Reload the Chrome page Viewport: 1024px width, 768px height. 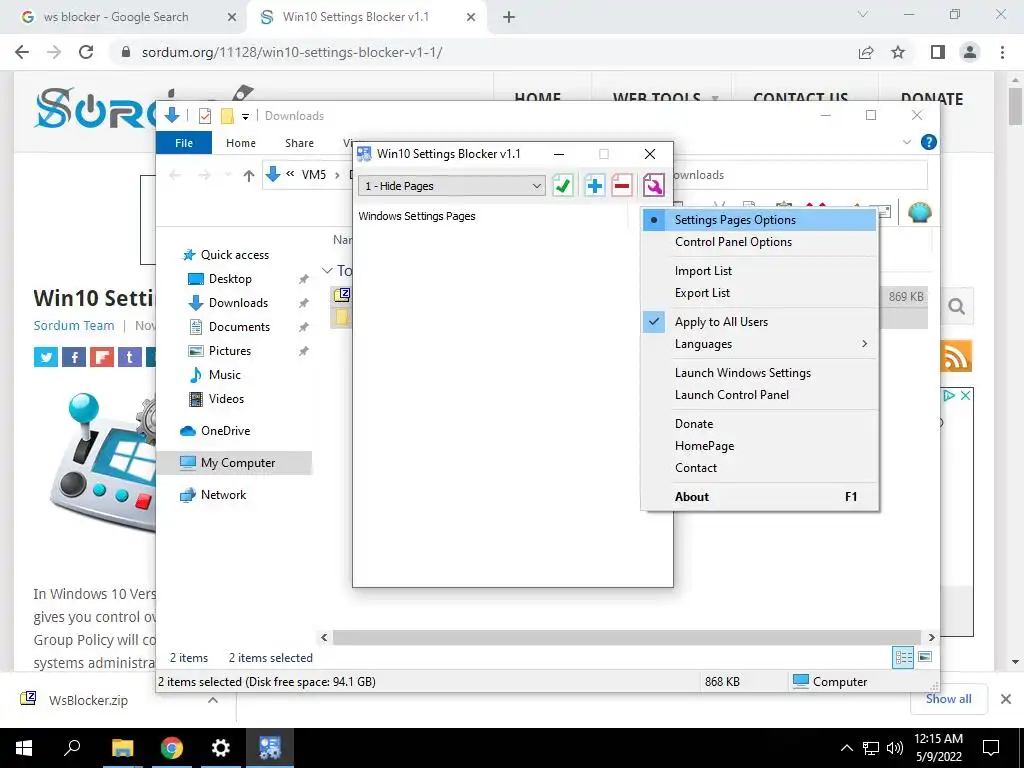86,52
